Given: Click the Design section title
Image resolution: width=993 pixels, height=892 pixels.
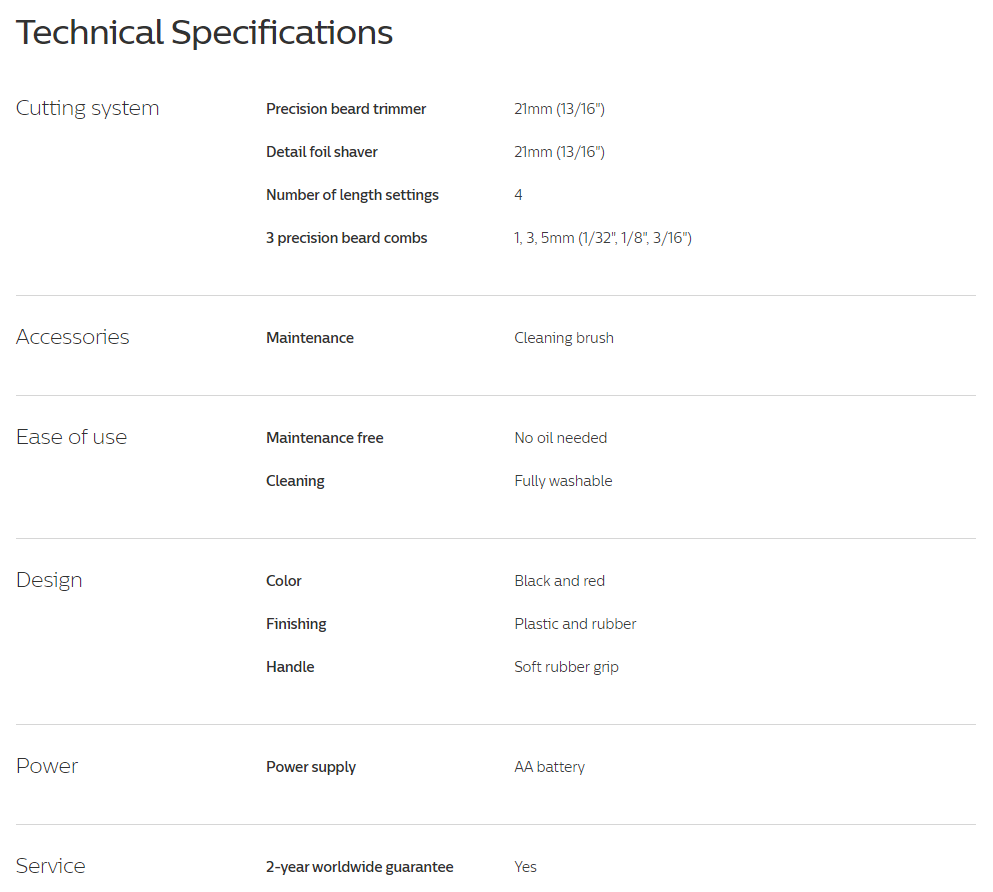Looking at the screenshot, I should (49, 580).
